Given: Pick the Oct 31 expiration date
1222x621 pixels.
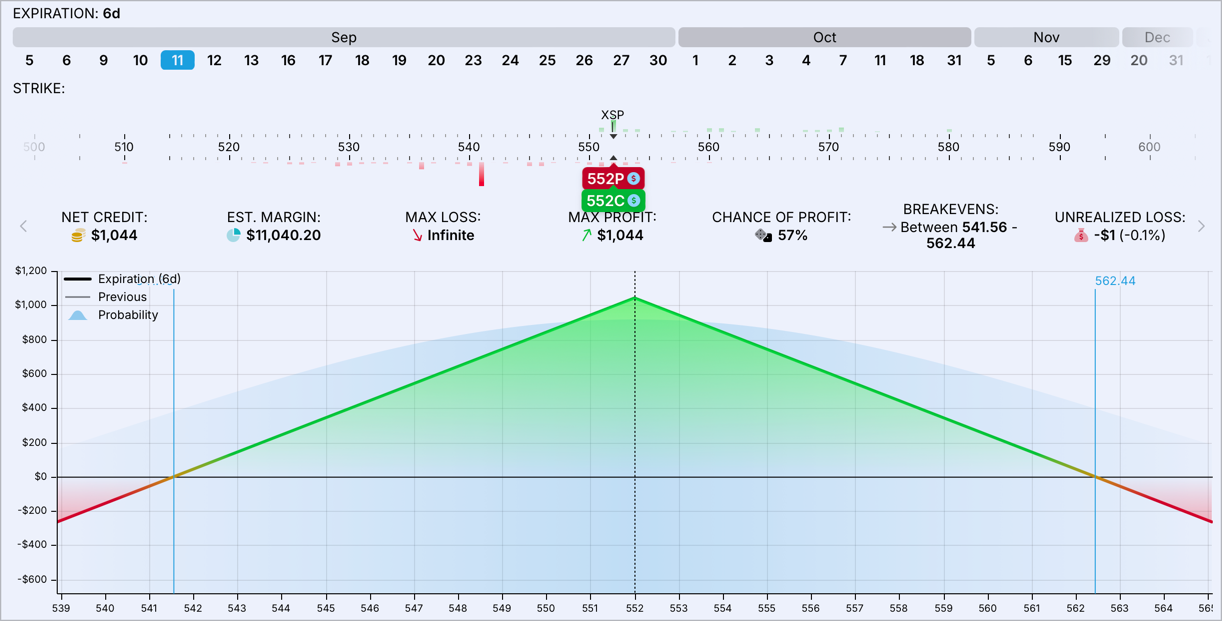Looking at the screenshot, I should tap(954, 60).
